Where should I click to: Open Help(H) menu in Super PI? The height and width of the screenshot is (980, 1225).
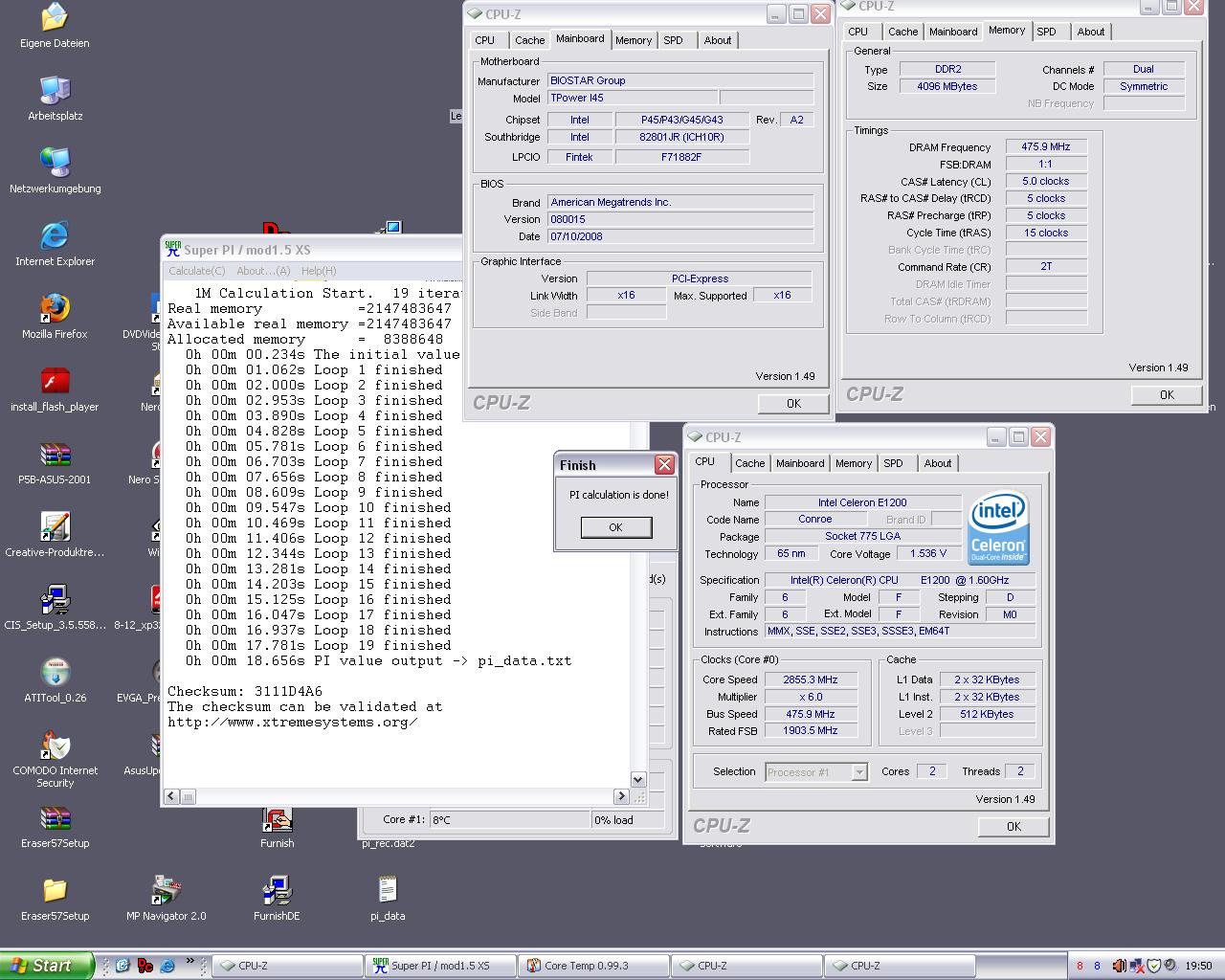[x=319, y=271]
